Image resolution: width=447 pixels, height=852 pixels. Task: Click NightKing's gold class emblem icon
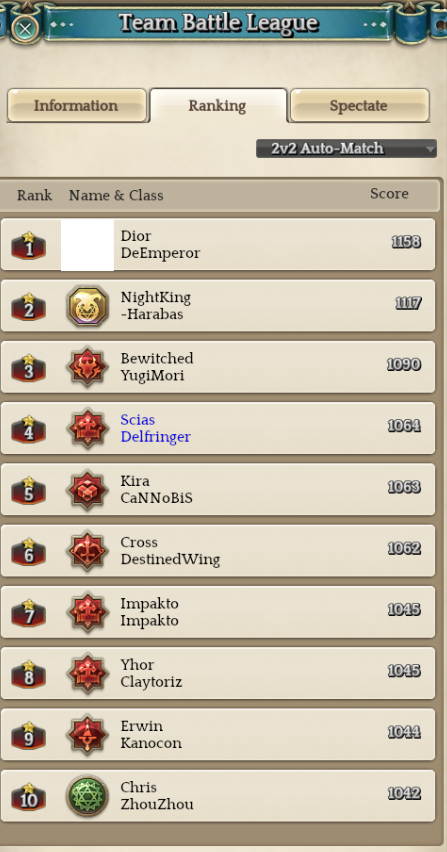click(x=87, y=306)
